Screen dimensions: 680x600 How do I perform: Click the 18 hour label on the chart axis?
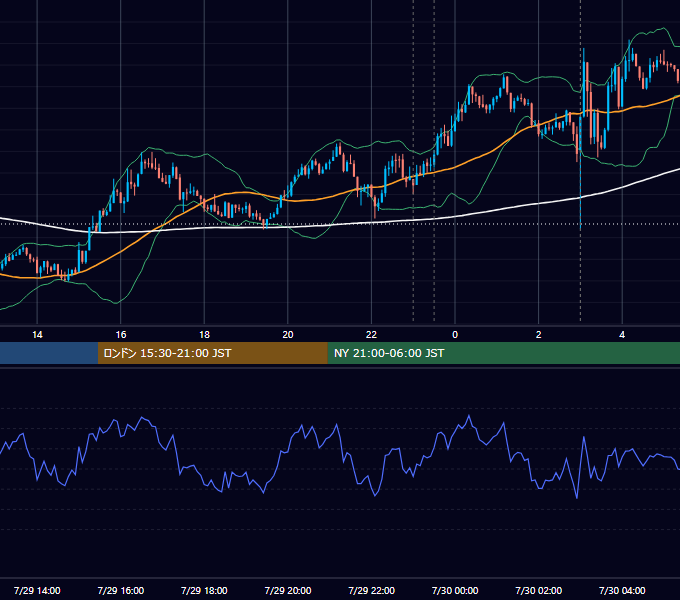click(x=204, y=335)
